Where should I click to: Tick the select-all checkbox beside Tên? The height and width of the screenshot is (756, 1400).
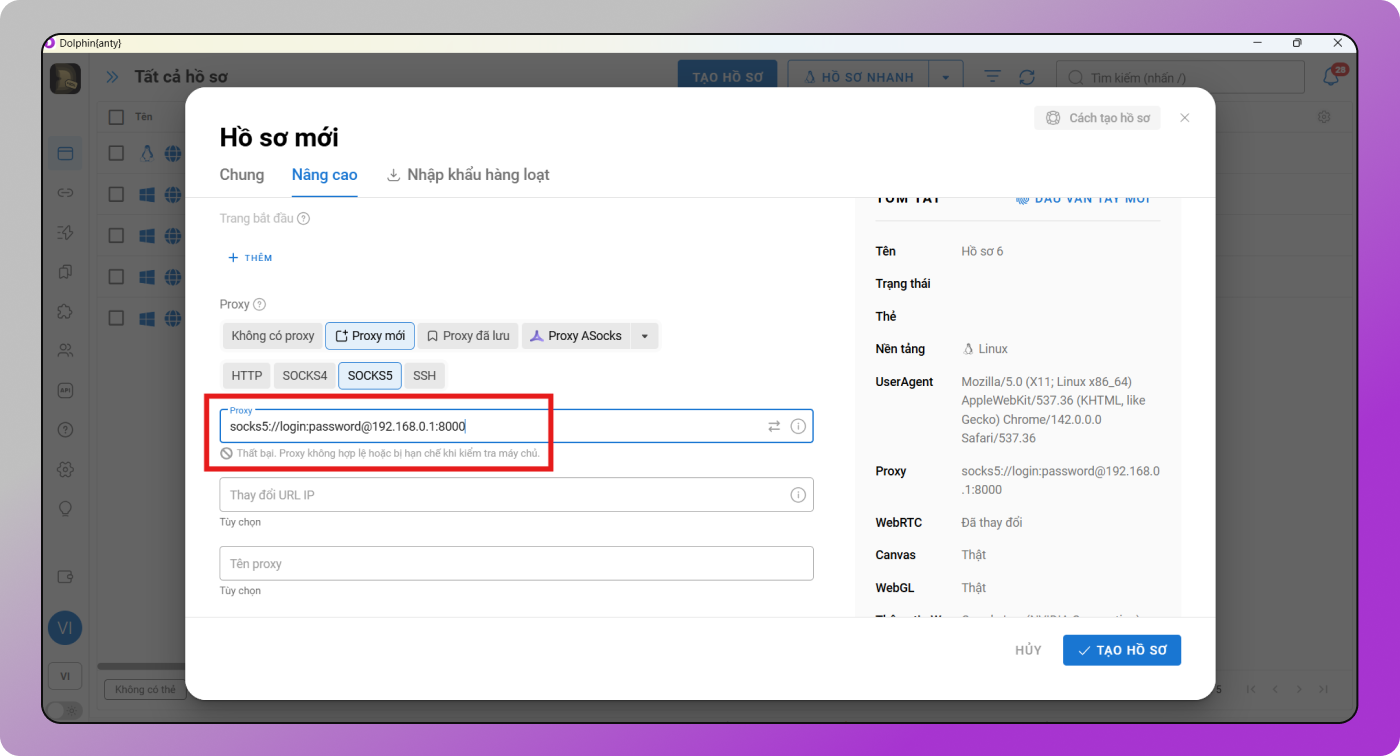click(x=117, y=117)
